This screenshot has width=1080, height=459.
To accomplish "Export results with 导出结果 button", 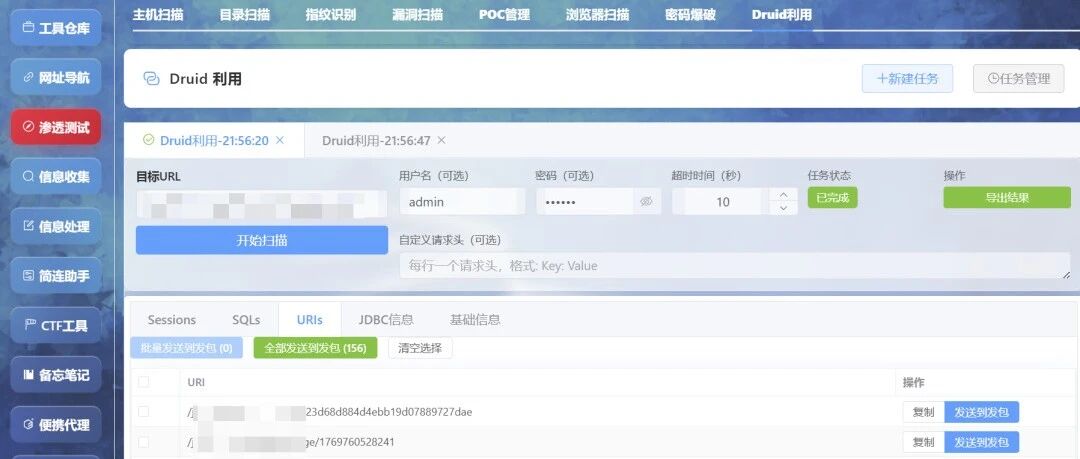I will point(1007,198).
